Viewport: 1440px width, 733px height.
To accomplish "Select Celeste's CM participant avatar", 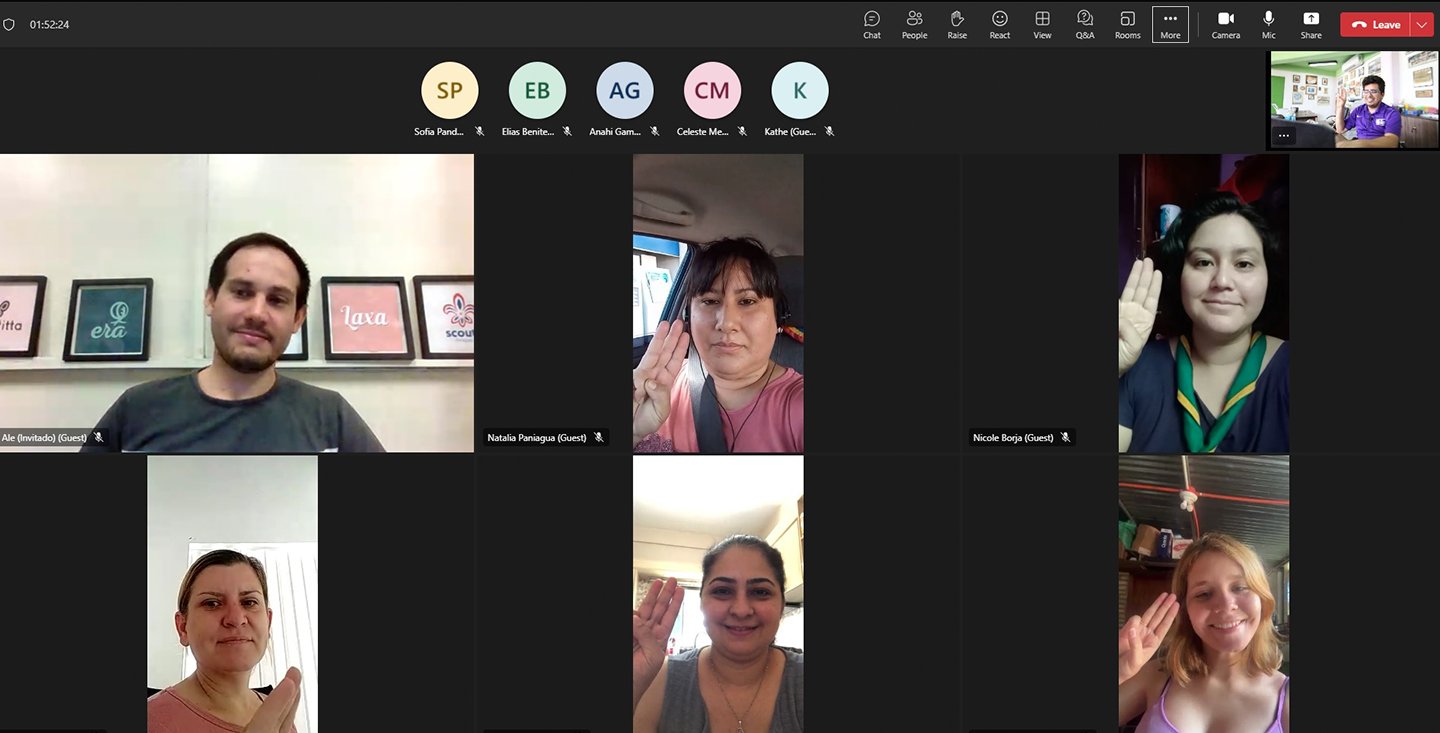I will pos(712,91).
